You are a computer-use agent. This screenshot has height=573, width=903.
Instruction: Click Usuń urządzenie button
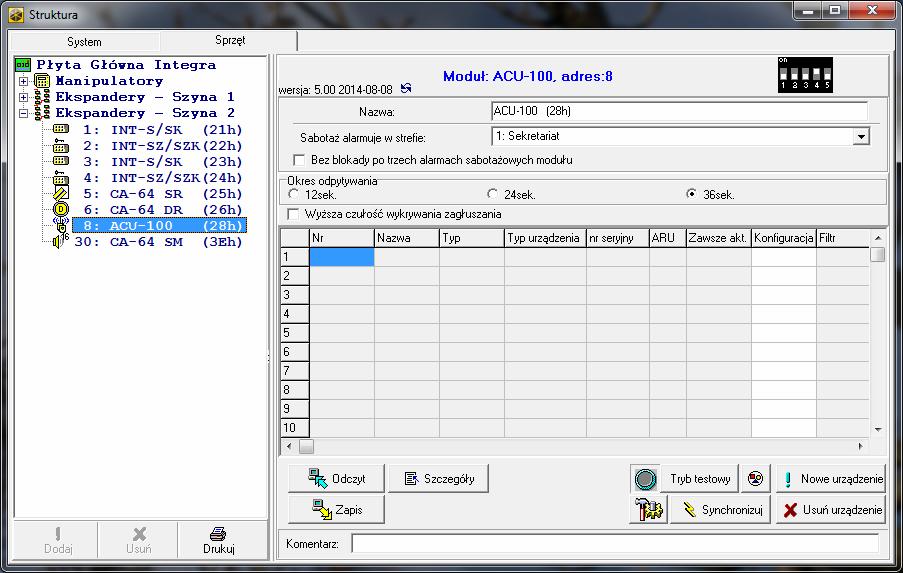(831, 510)
